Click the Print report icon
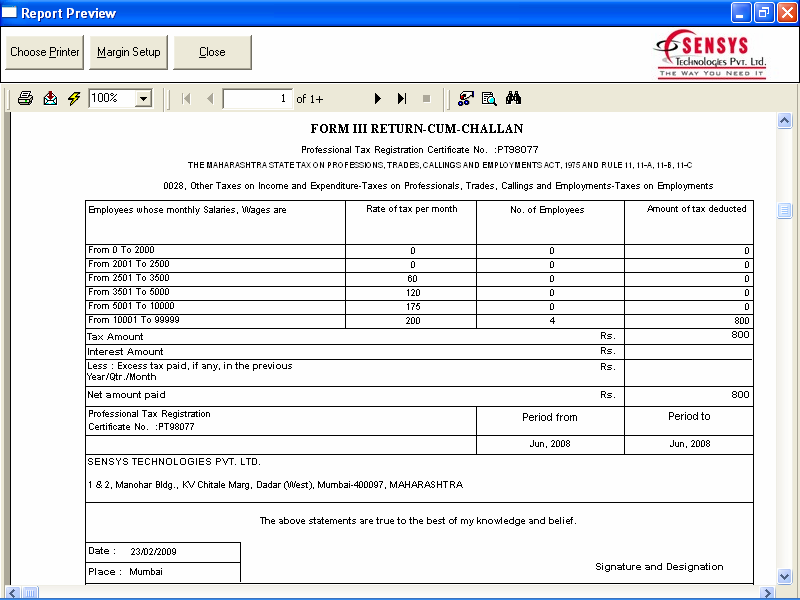This screenshot has width=800, height=600. 25,98
